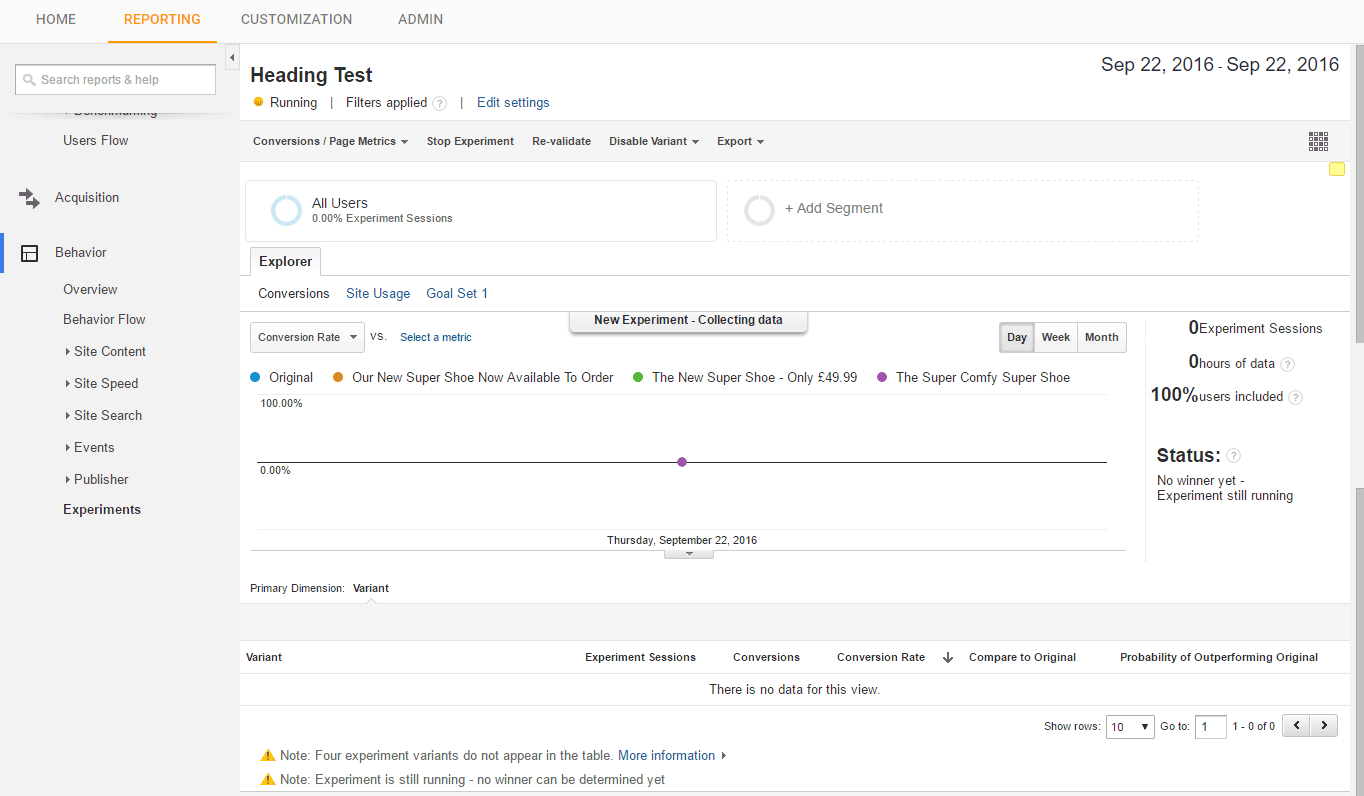The width and height of the screenshot is (1364, 796).
Task: Click the Edit settings link
Action: (513, 102)
